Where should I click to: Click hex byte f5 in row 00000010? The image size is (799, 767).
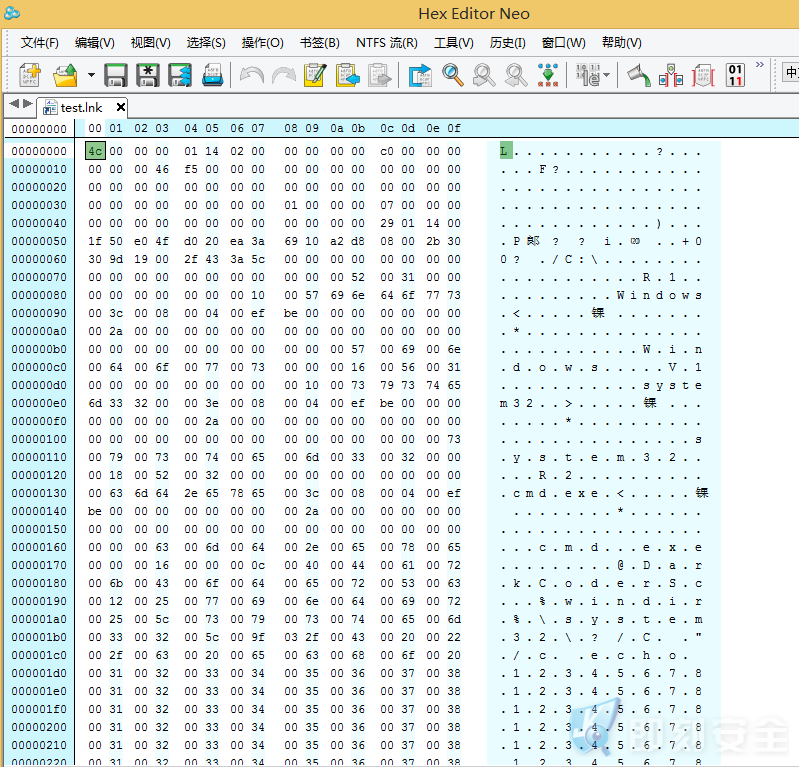click(191, 169)
